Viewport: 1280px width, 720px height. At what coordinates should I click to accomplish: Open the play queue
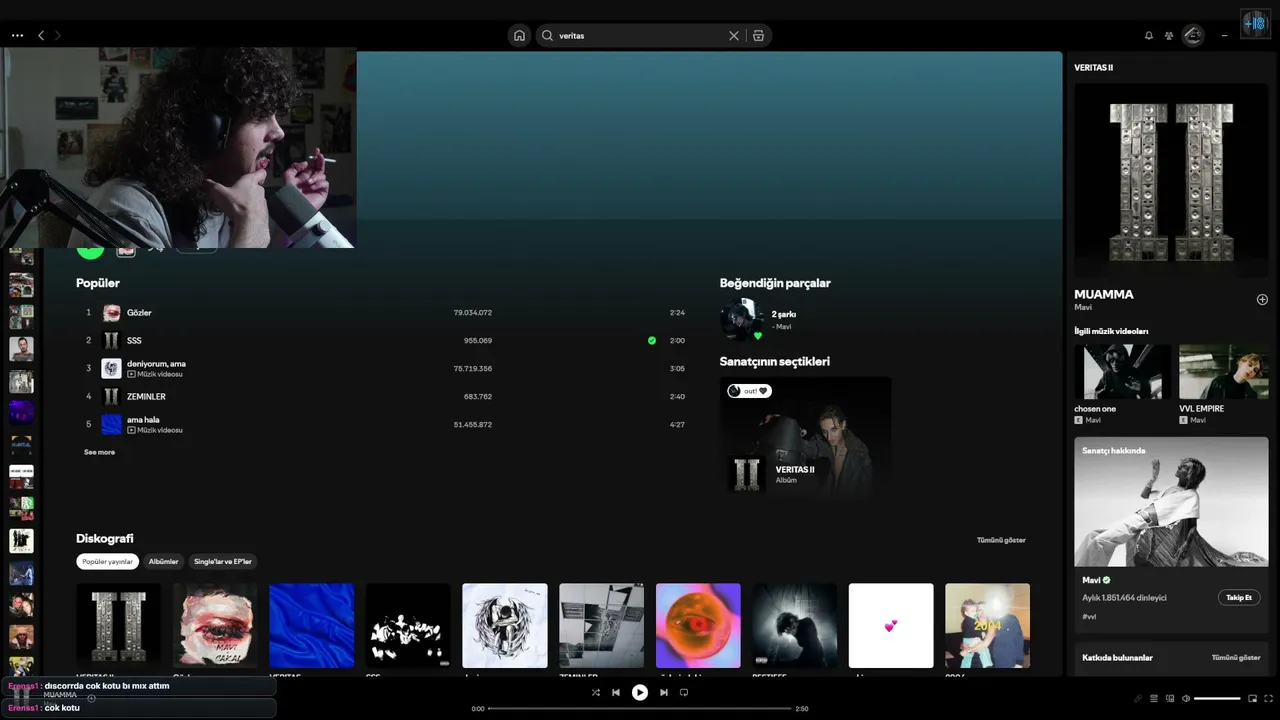tap(1154, 698)
